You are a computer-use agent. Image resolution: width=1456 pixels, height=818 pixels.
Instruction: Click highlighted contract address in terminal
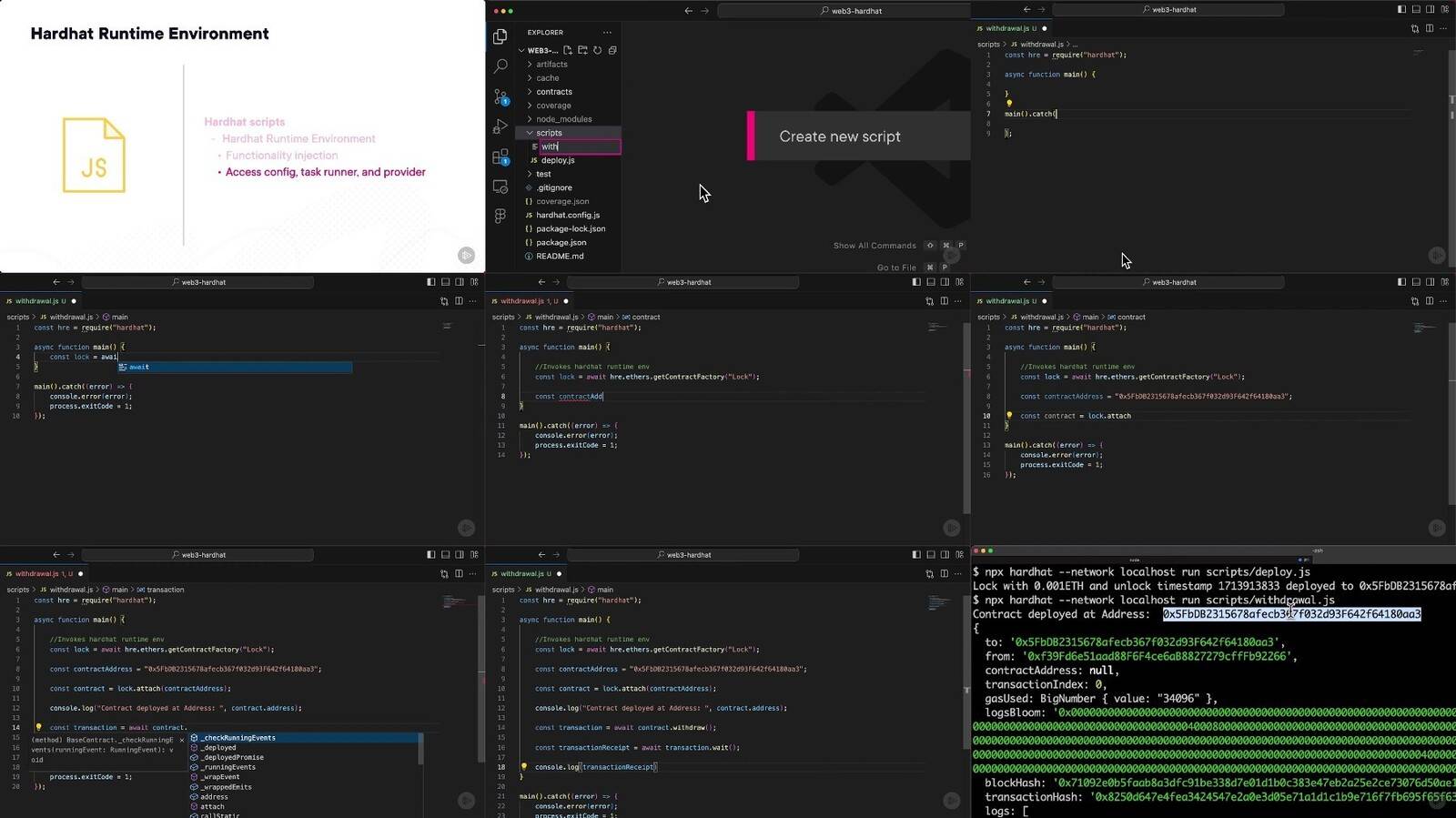pyautogui.click(x=1291, y=614)
